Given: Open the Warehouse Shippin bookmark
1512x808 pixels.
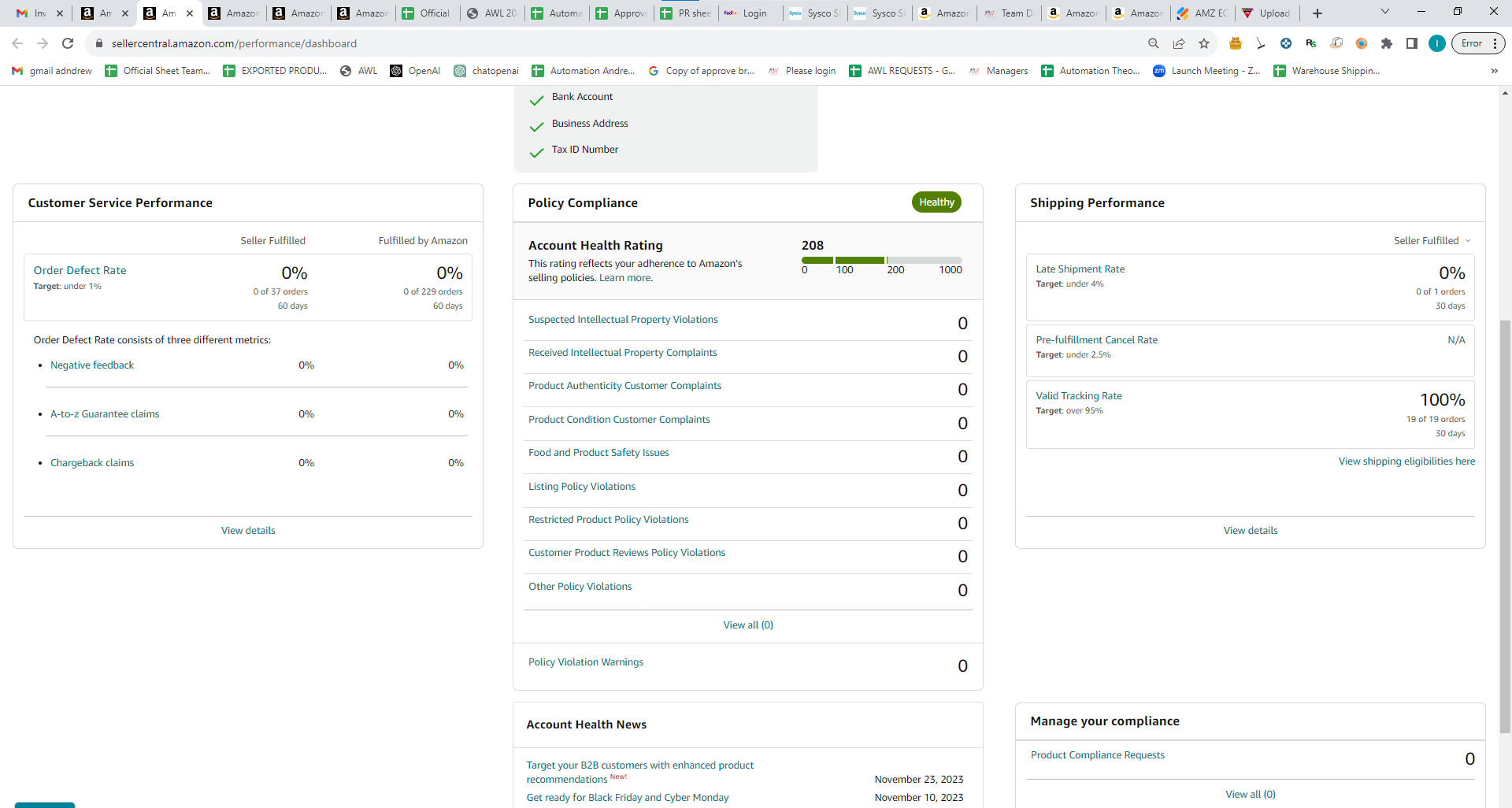Looking at the screenshot, I should pos(1327,71).
